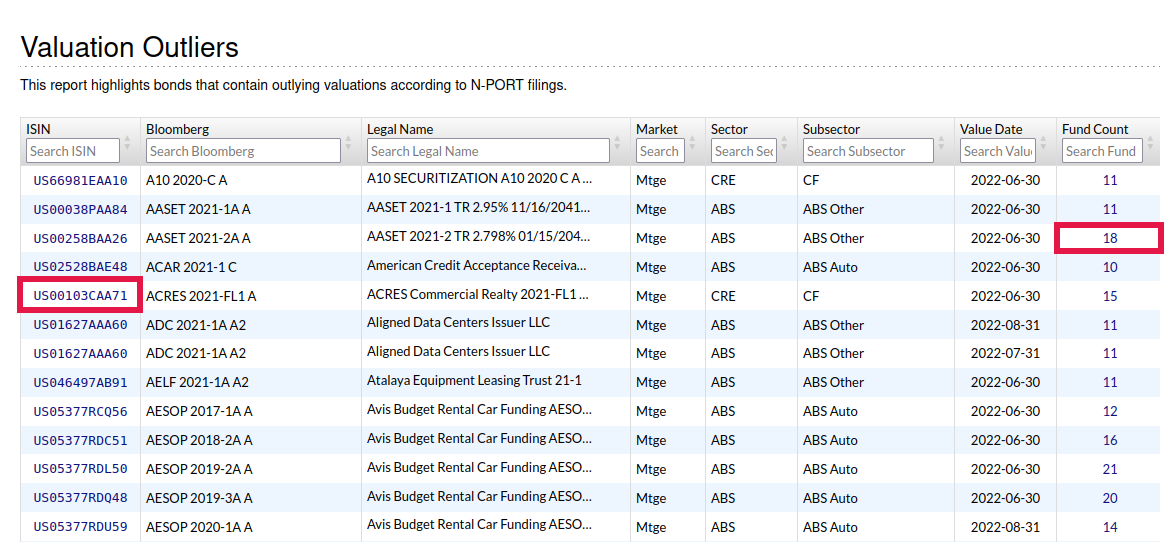Focus the Search ISIN filter box
1174x542 pixels.
coord(73,151)
